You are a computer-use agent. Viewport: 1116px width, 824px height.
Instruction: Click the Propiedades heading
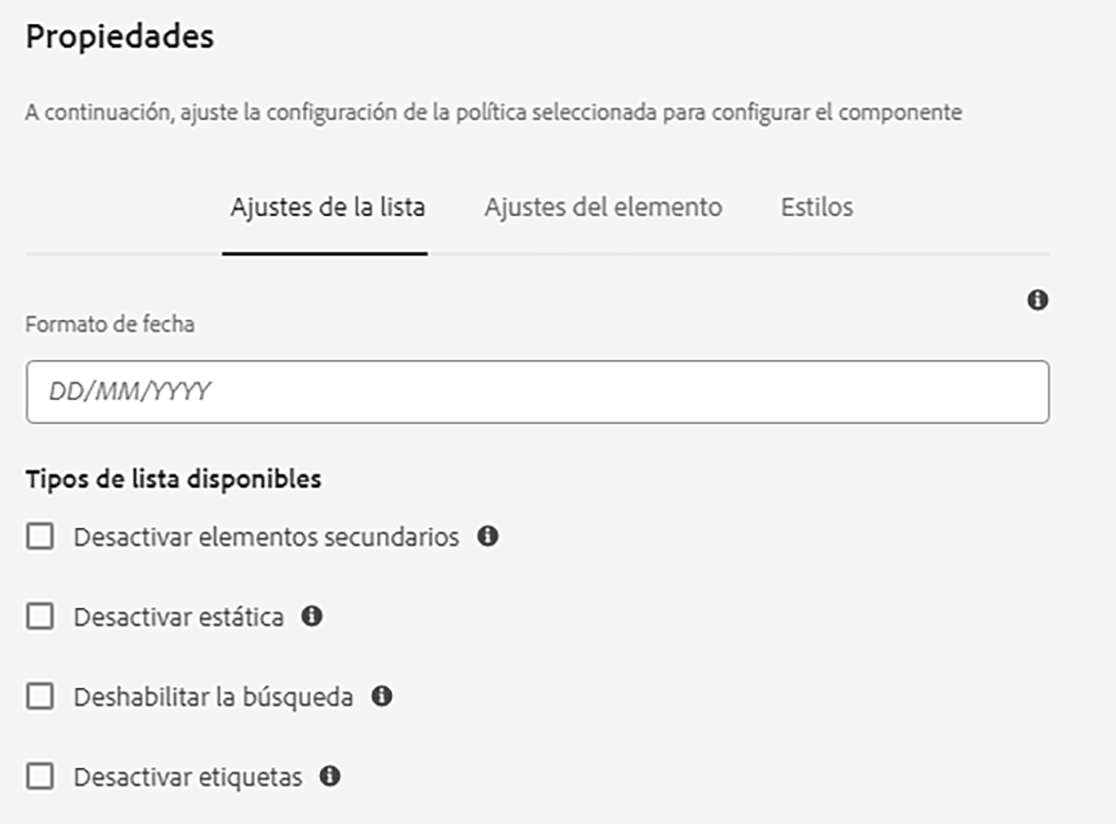119,37
